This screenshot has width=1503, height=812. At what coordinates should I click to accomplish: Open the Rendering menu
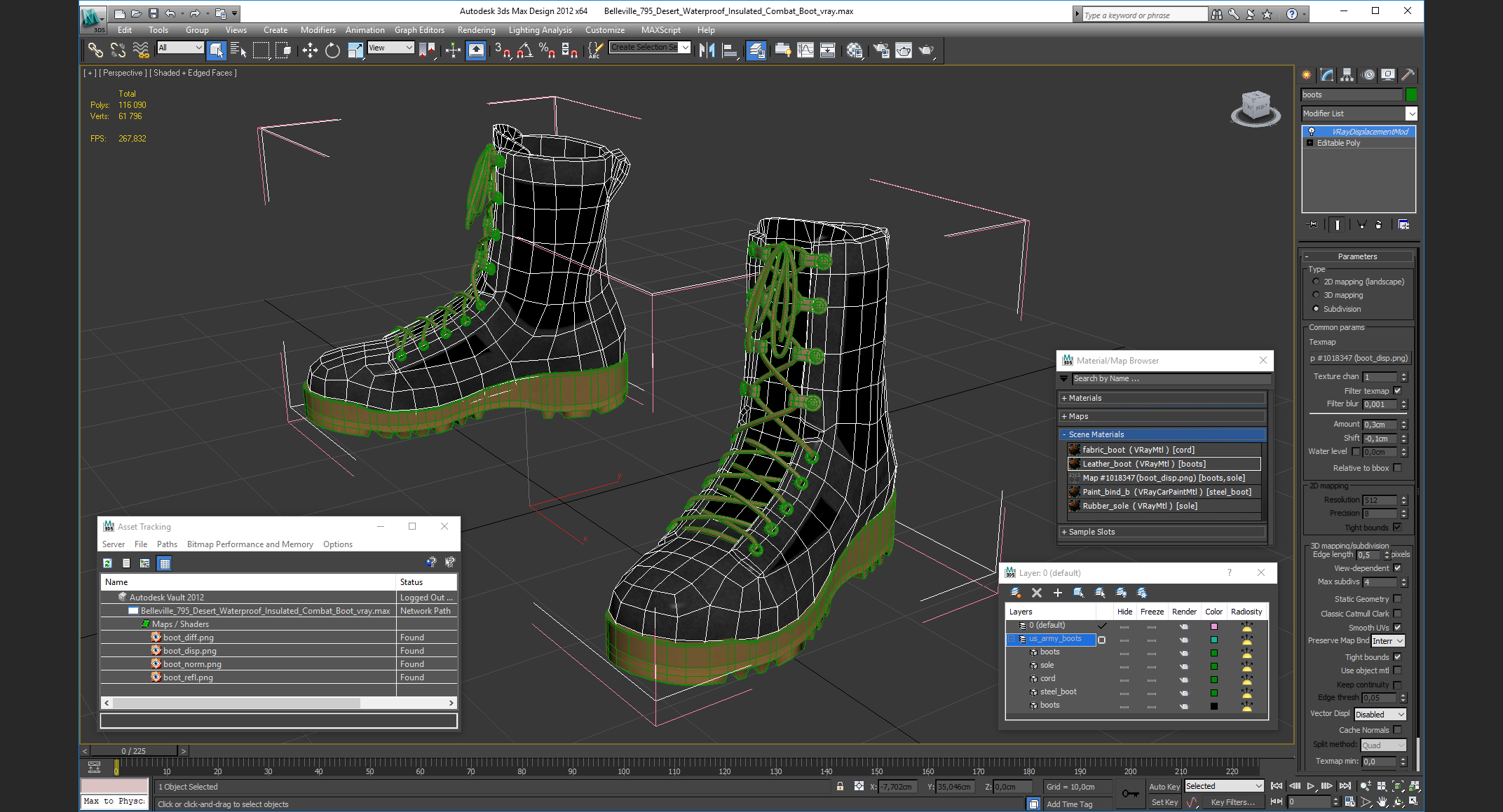(x=476, y=30)
